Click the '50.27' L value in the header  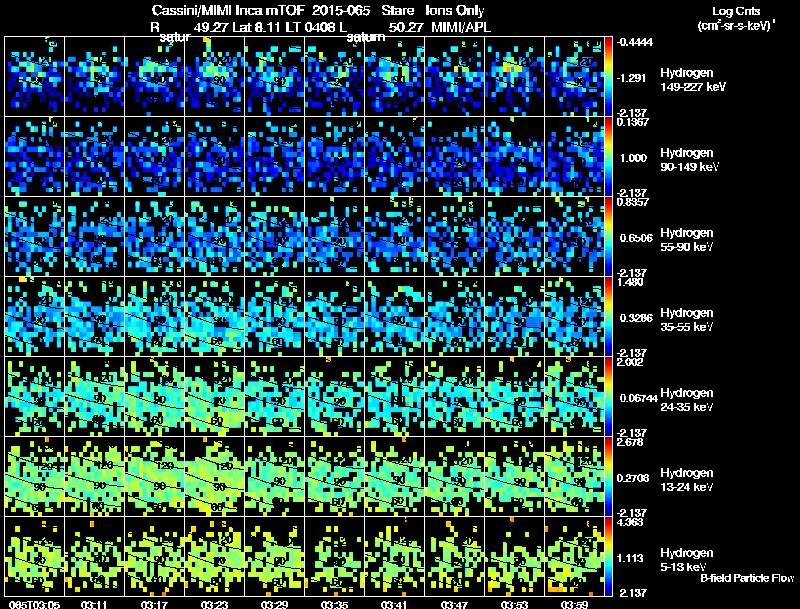(x=406, y=28)
